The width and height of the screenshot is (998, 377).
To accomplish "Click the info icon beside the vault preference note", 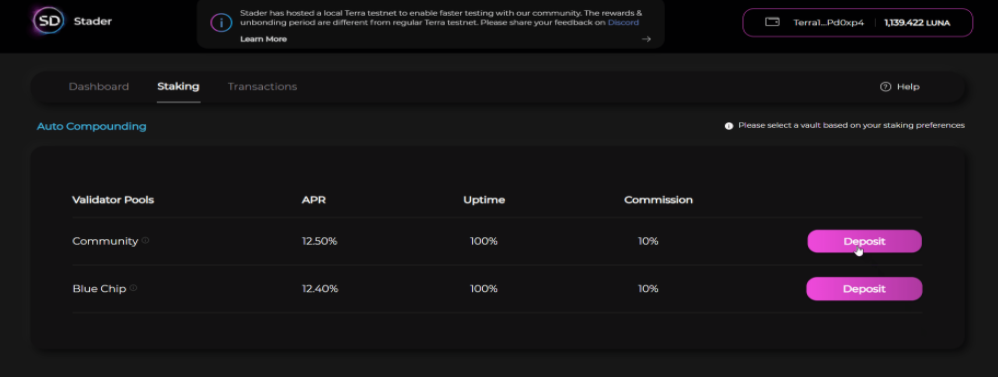I will tap(729, 126).
